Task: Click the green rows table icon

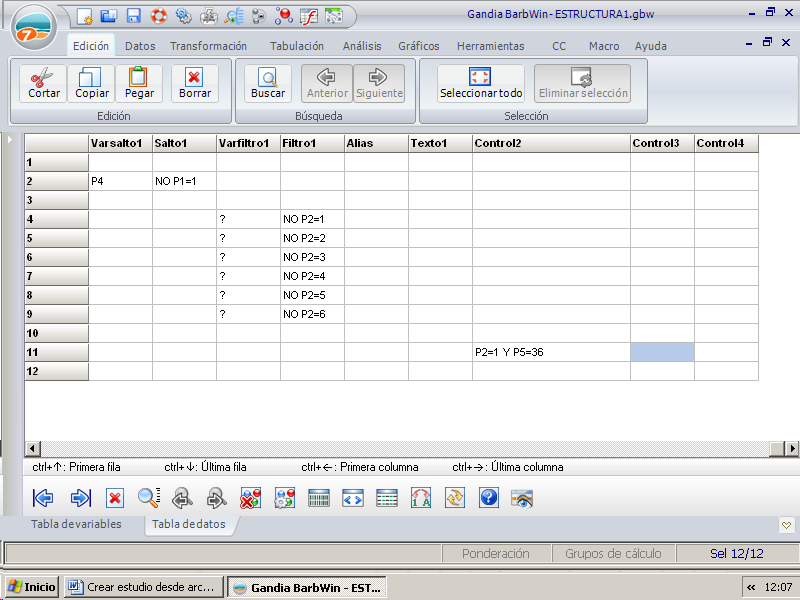Action: tap(387, 498)
